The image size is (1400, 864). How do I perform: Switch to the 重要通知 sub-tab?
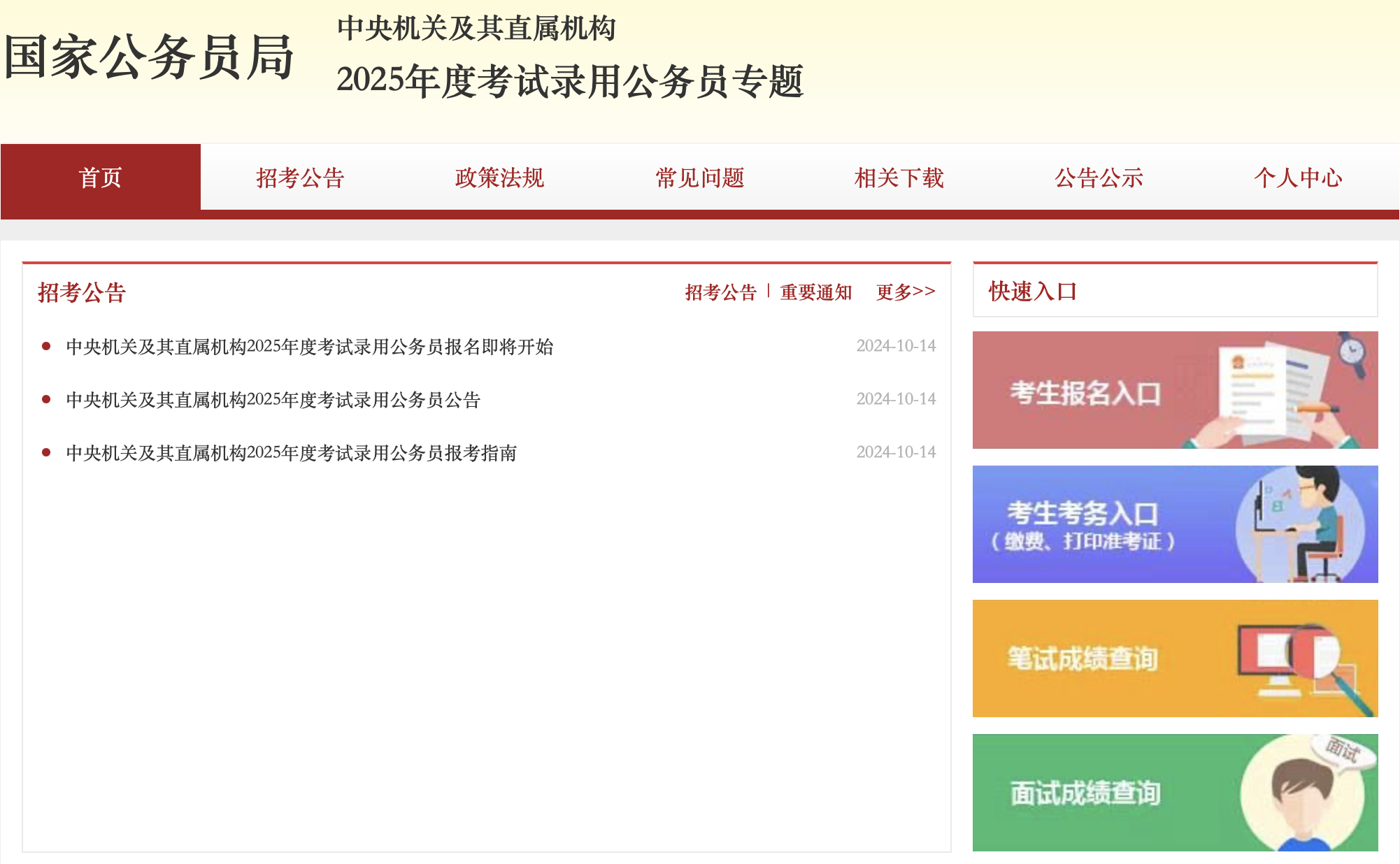816,292
